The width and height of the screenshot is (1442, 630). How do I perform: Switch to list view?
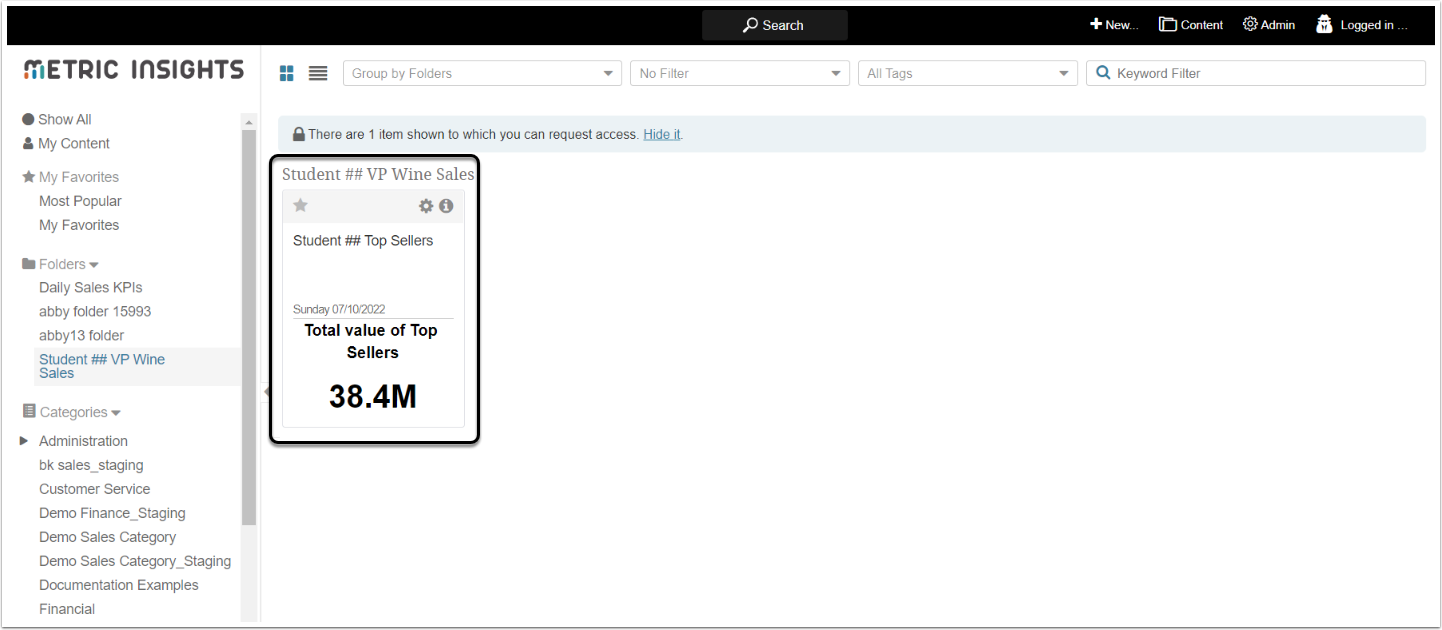pos(318,73)
